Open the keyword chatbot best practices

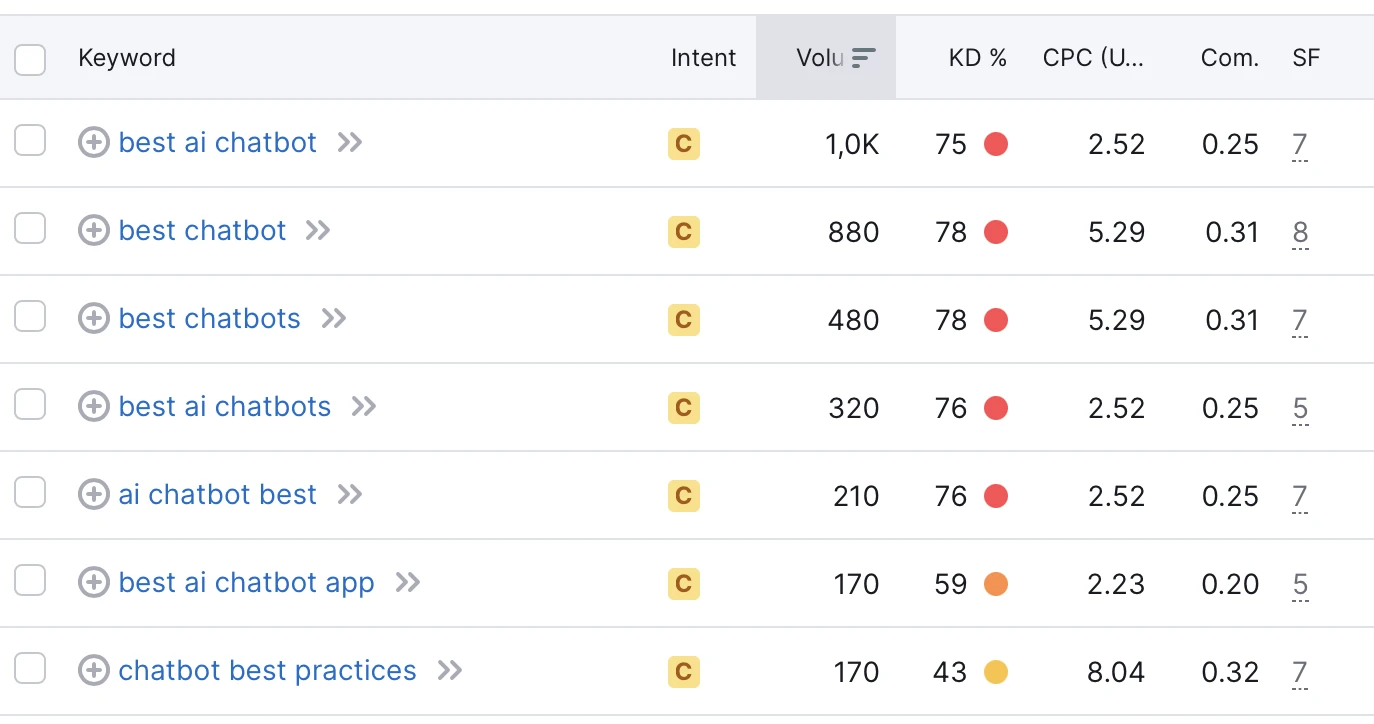point(267,671)
